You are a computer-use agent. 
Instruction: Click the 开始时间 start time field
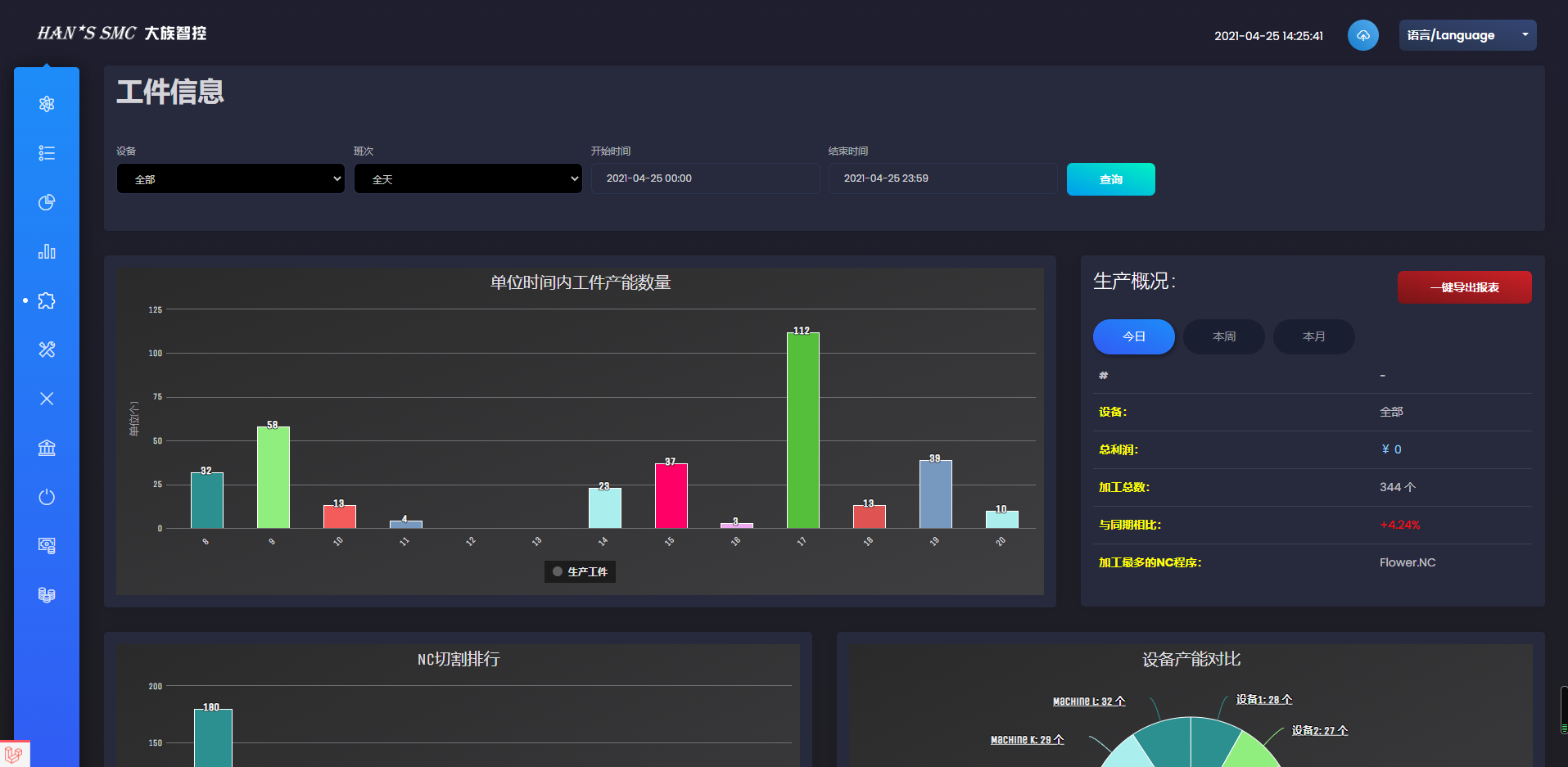click(x=705, y=178)
